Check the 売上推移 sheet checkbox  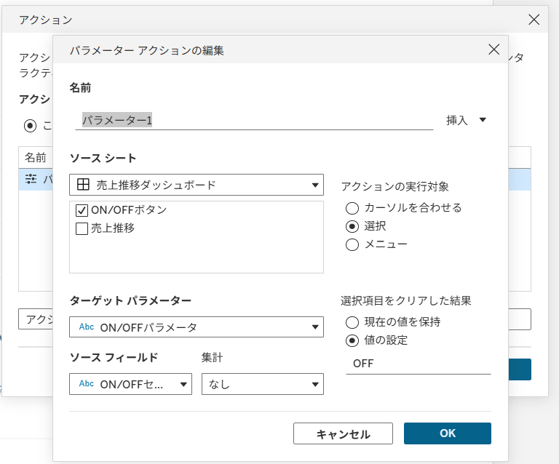[82, 228]
